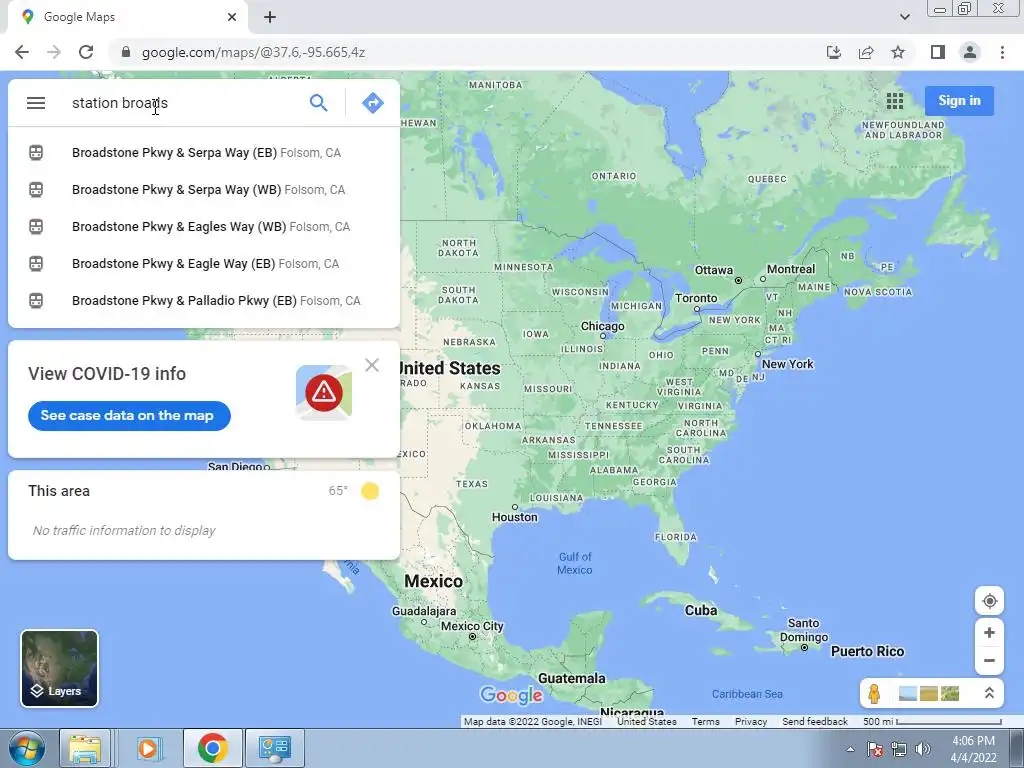
Task: Select the Street View pegman
Action: click(874, 694)
